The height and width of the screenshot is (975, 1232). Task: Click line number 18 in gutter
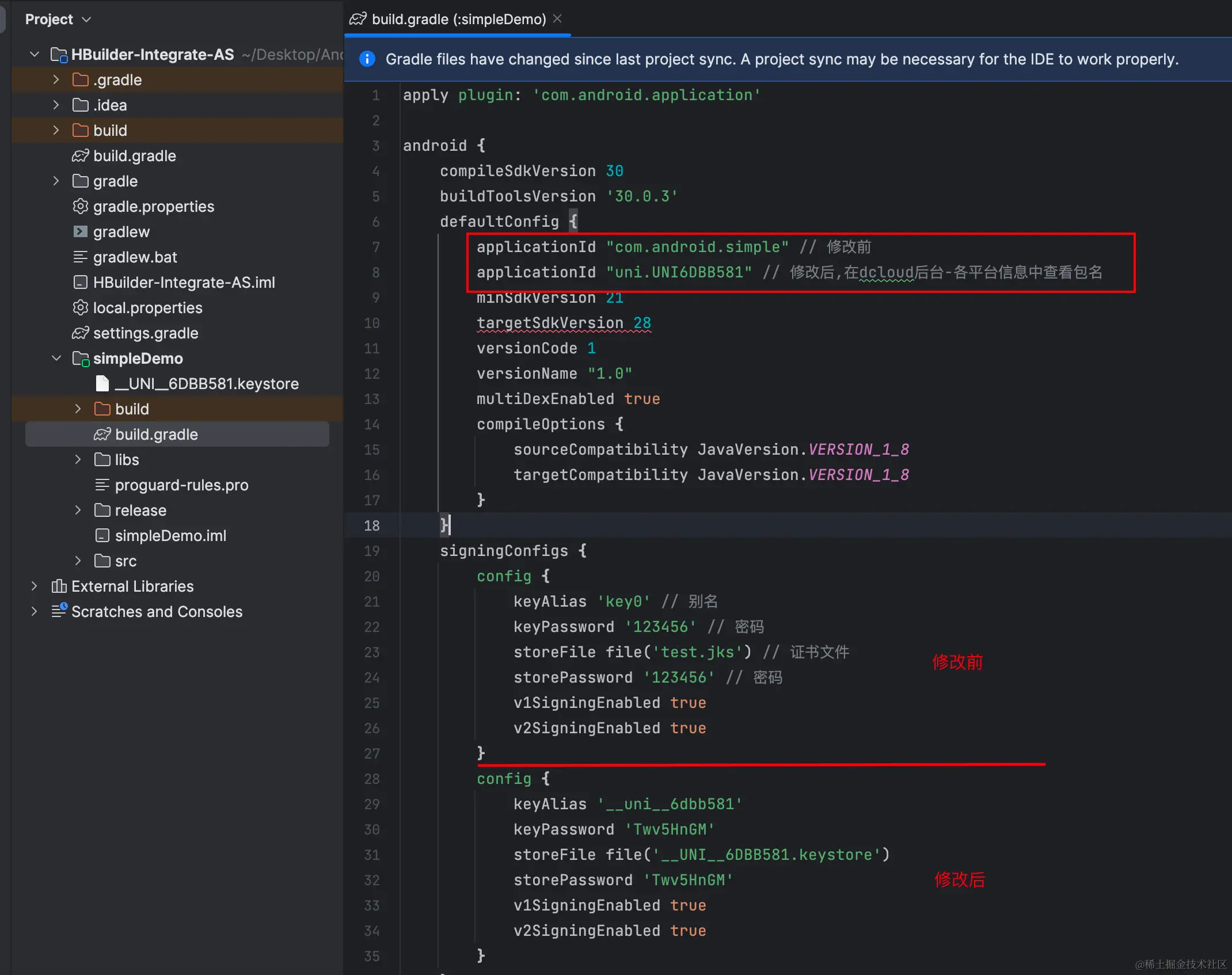click(x=371, y=525)
